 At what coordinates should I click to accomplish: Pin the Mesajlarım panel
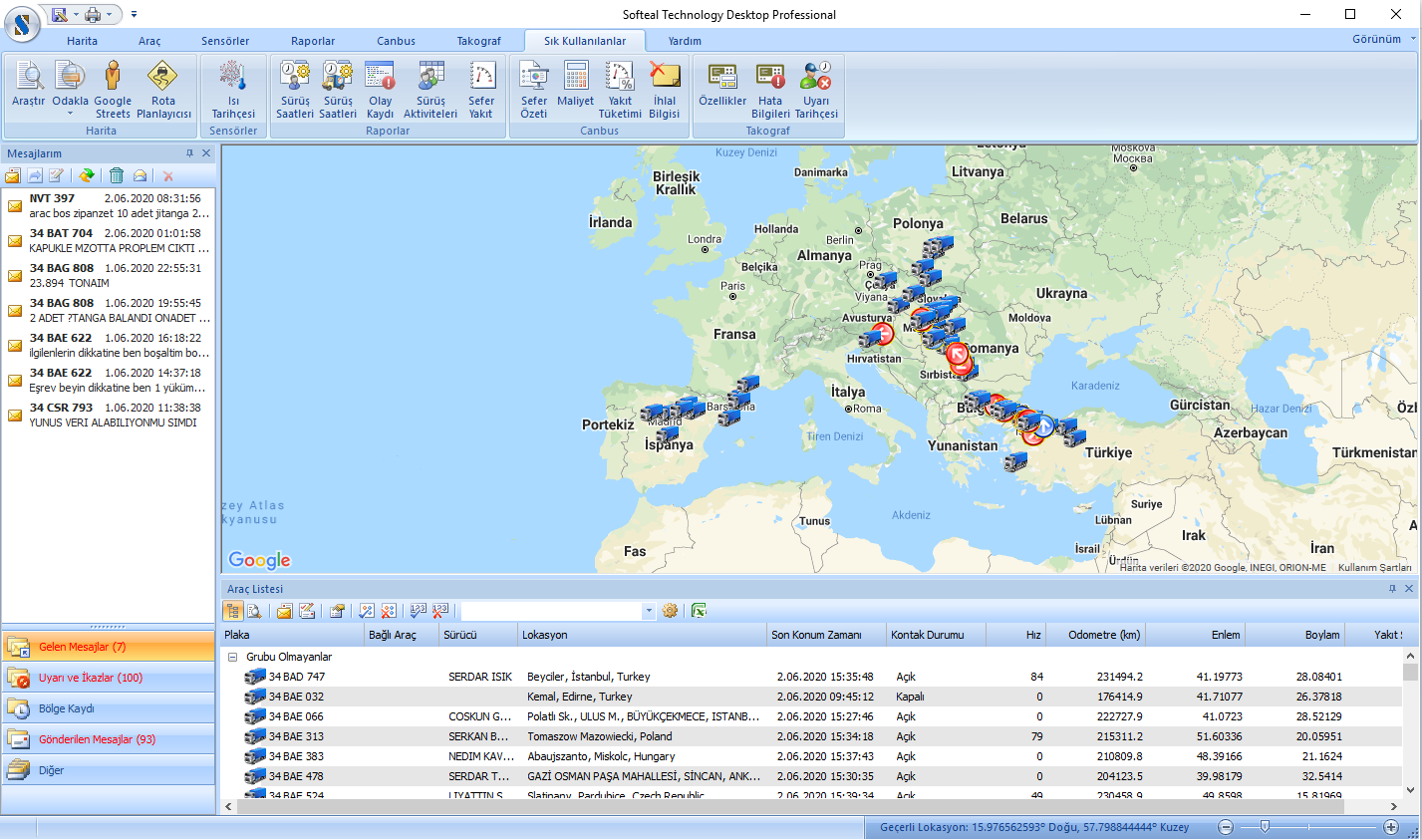point(189,153)
